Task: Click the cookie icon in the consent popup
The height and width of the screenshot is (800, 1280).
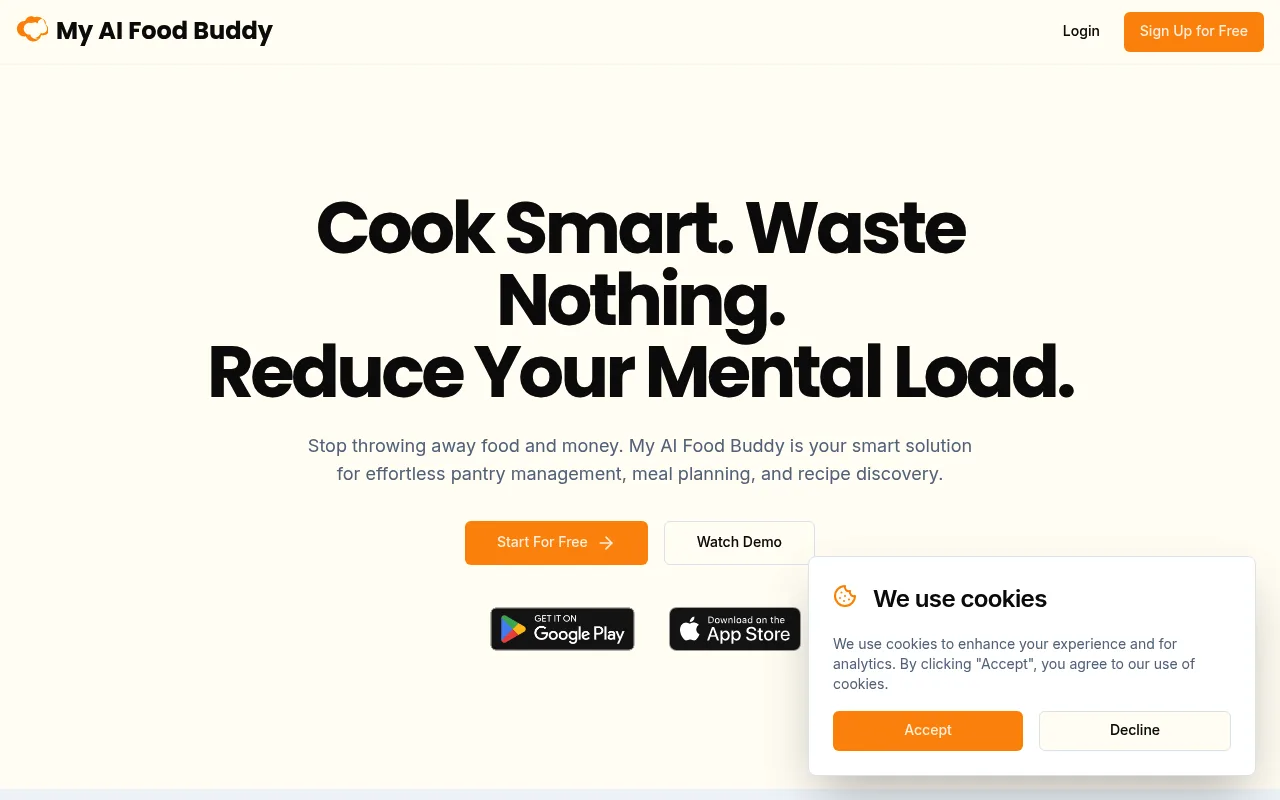Action: (845, 597)
